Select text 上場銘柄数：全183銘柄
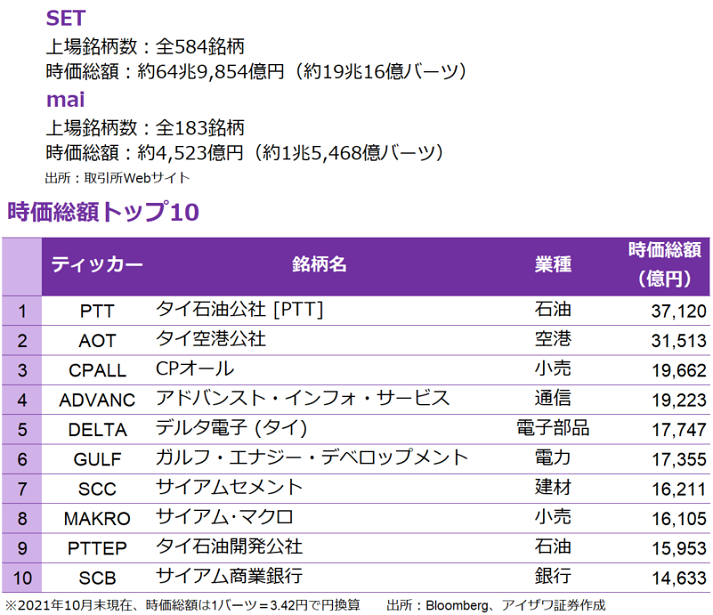Screen dimensions: 713x615 (145, 128)
